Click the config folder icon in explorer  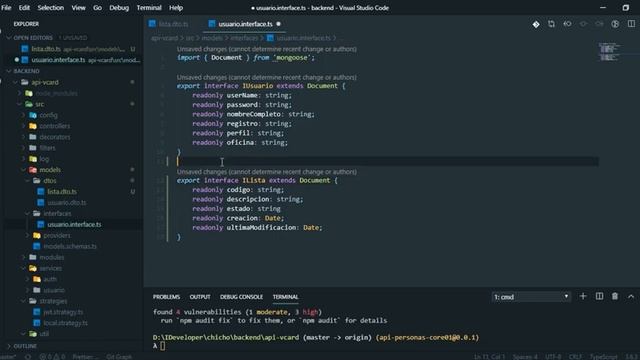click(33, 115)
